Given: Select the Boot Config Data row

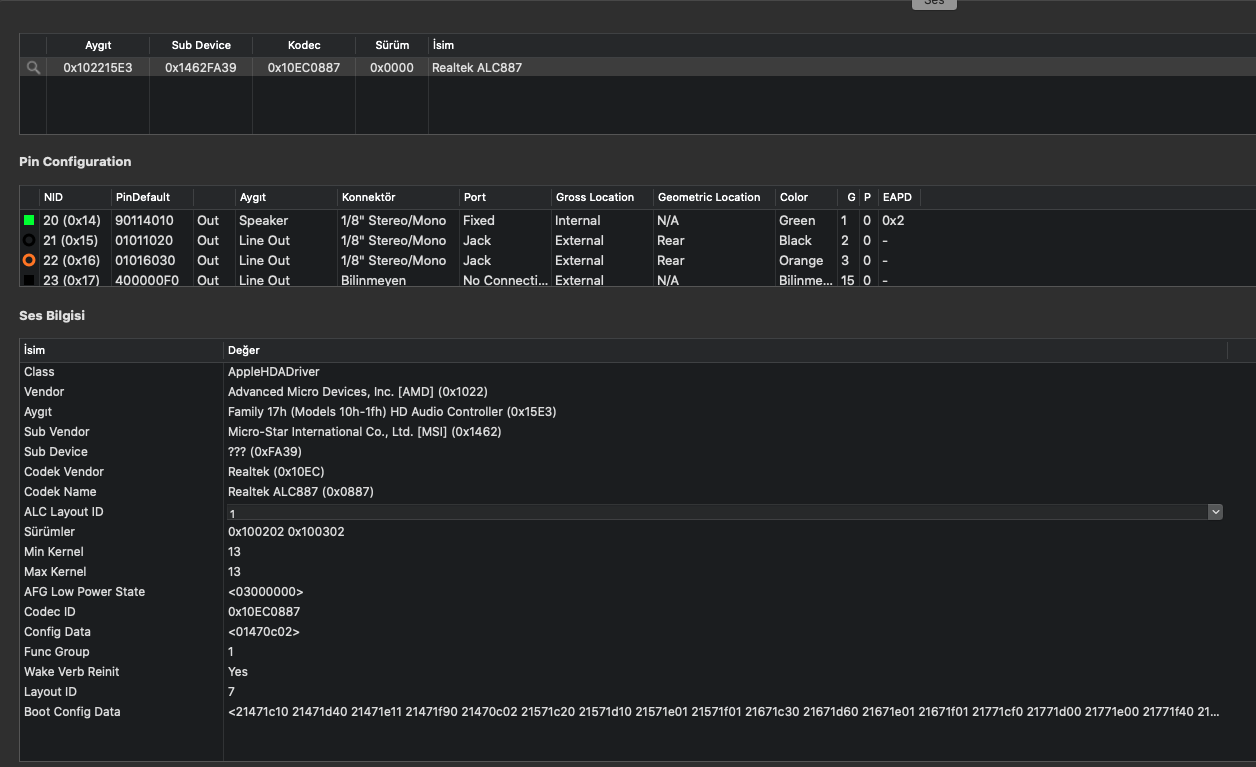Looking at the screenshot, I should pyautogui.click(x=72, y=712).
